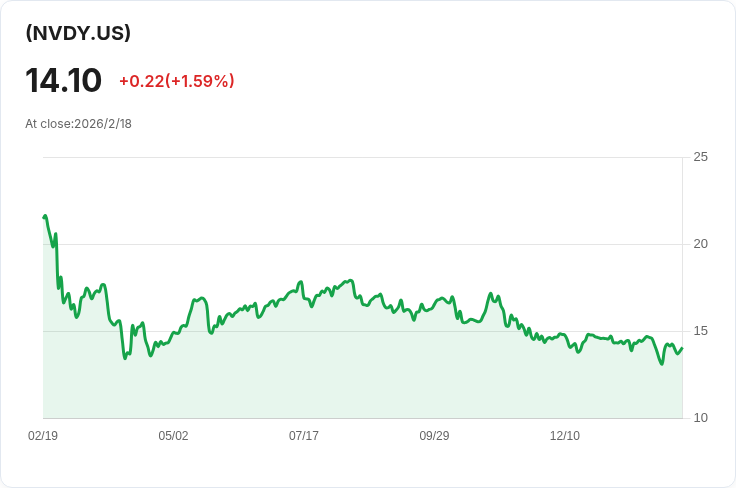Select the 07/17 date on the x-axis
This screenshot has height=488, width=736.
[304, 436]
